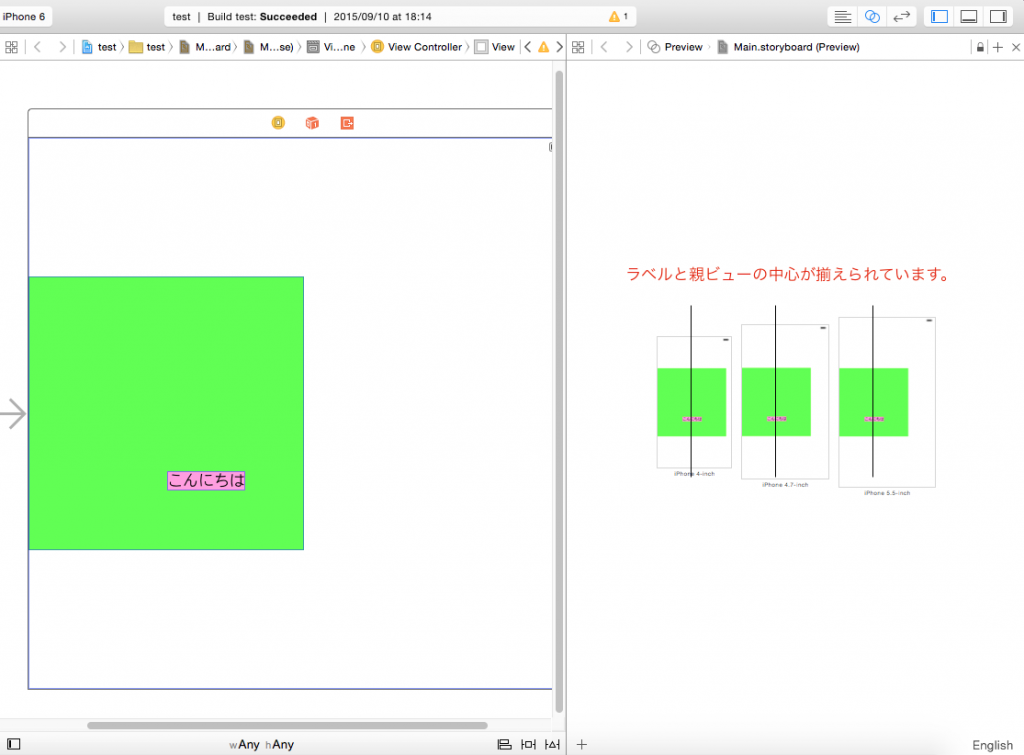Viewport: 1024px width, 755px height.
Task: Select View Controller in the jump bar
Action: 417,47
